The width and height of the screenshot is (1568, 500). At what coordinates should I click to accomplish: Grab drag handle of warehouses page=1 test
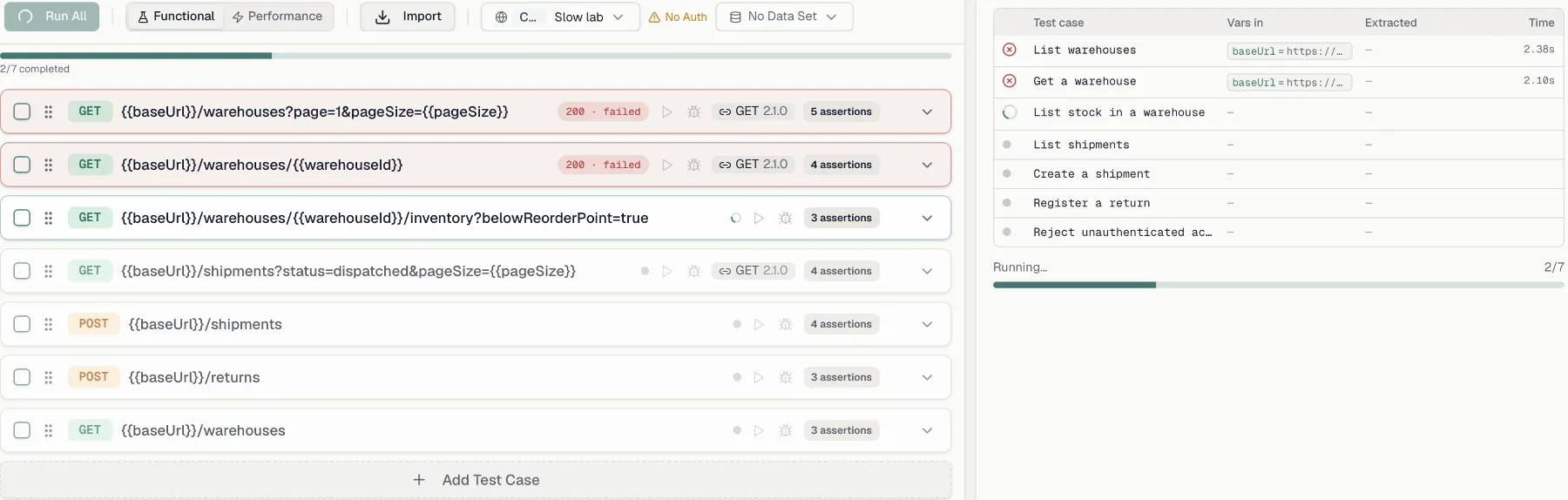click(49, 111)
